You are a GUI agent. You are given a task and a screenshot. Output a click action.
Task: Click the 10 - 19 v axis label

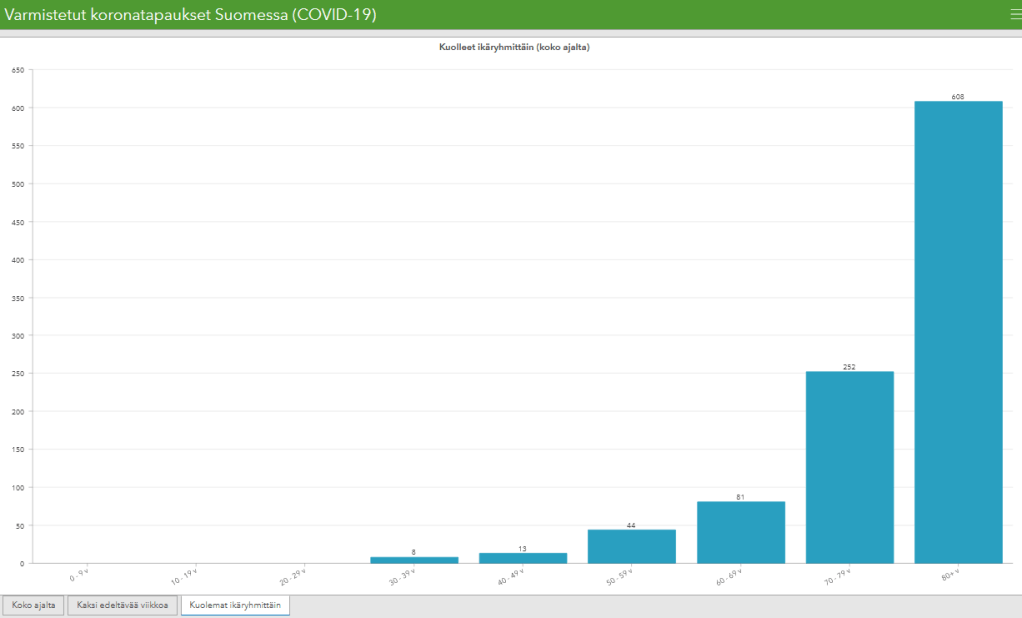point(187,576)
